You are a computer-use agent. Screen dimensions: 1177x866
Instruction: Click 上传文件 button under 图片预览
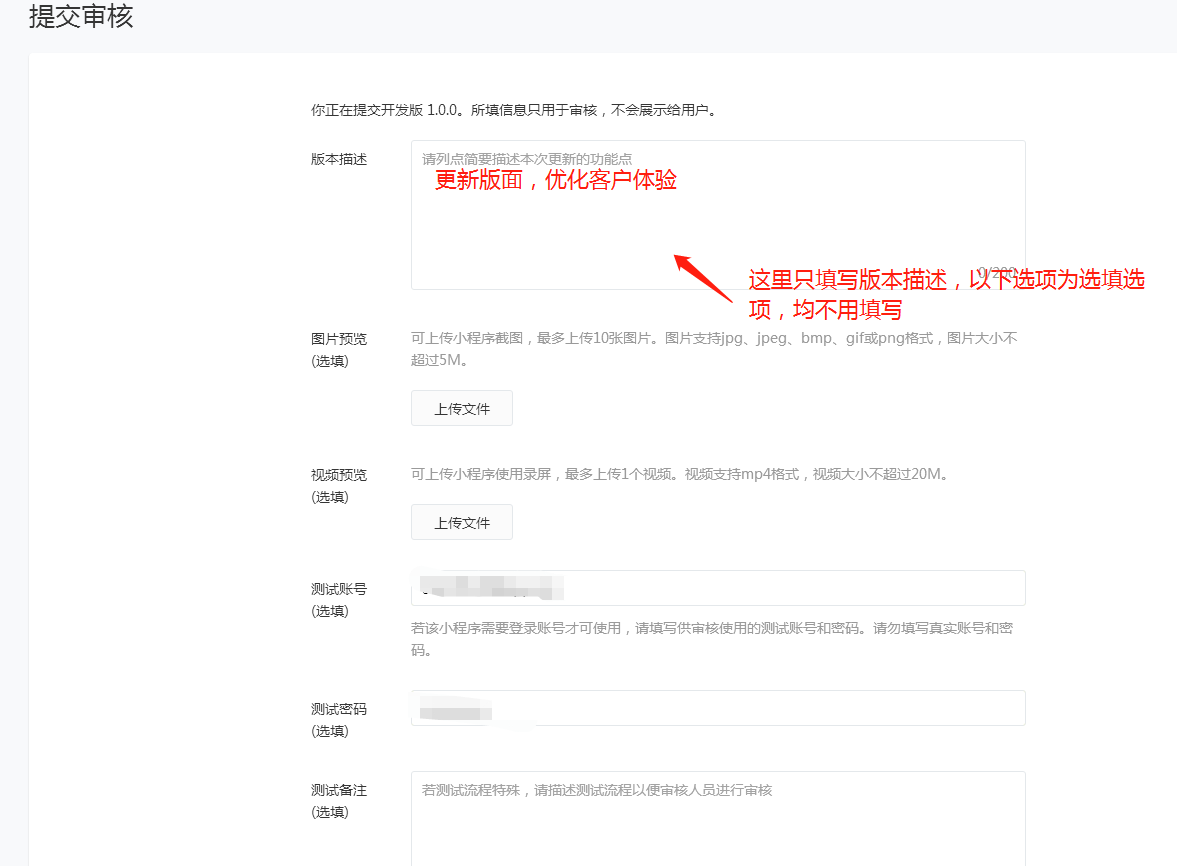tap(461, 408)
